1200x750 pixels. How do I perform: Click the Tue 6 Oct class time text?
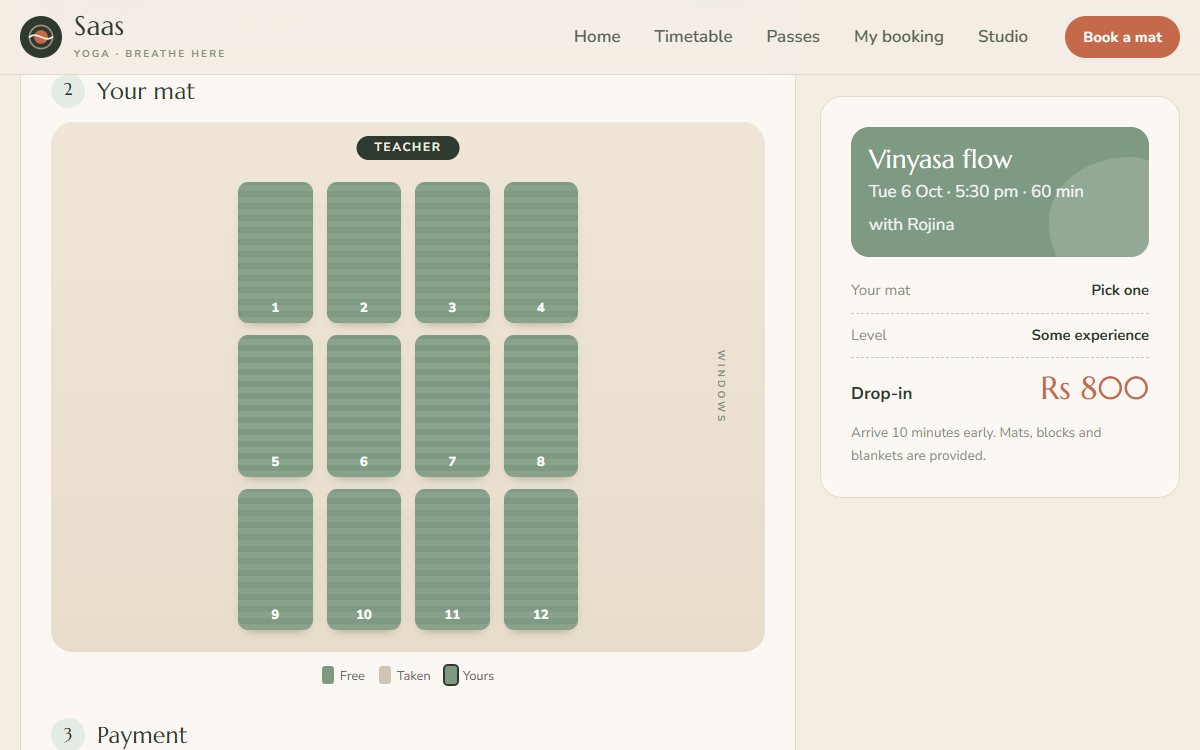click(x=976, y=191)
